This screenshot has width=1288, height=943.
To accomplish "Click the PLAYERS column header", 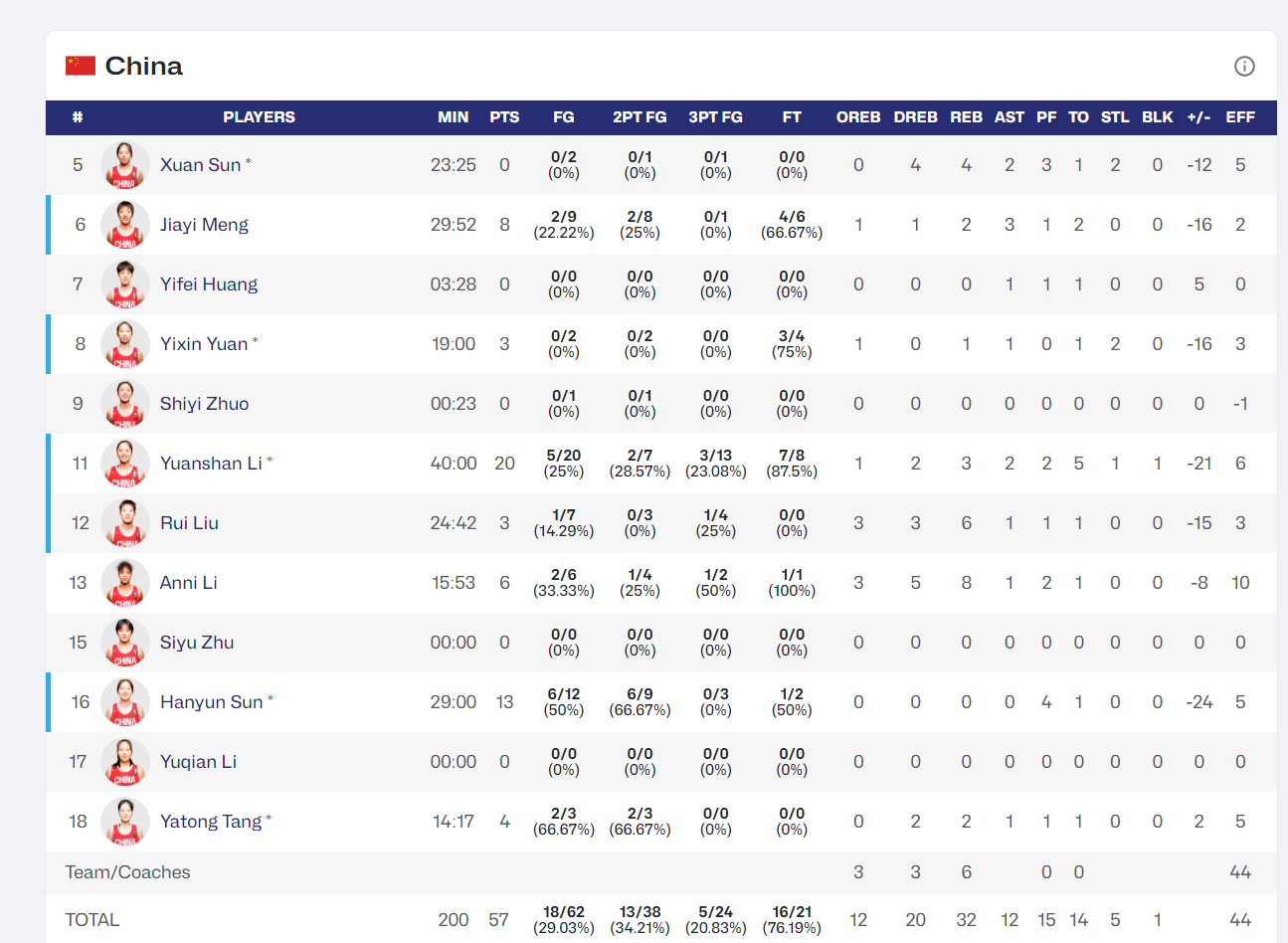I will point(259,117).
